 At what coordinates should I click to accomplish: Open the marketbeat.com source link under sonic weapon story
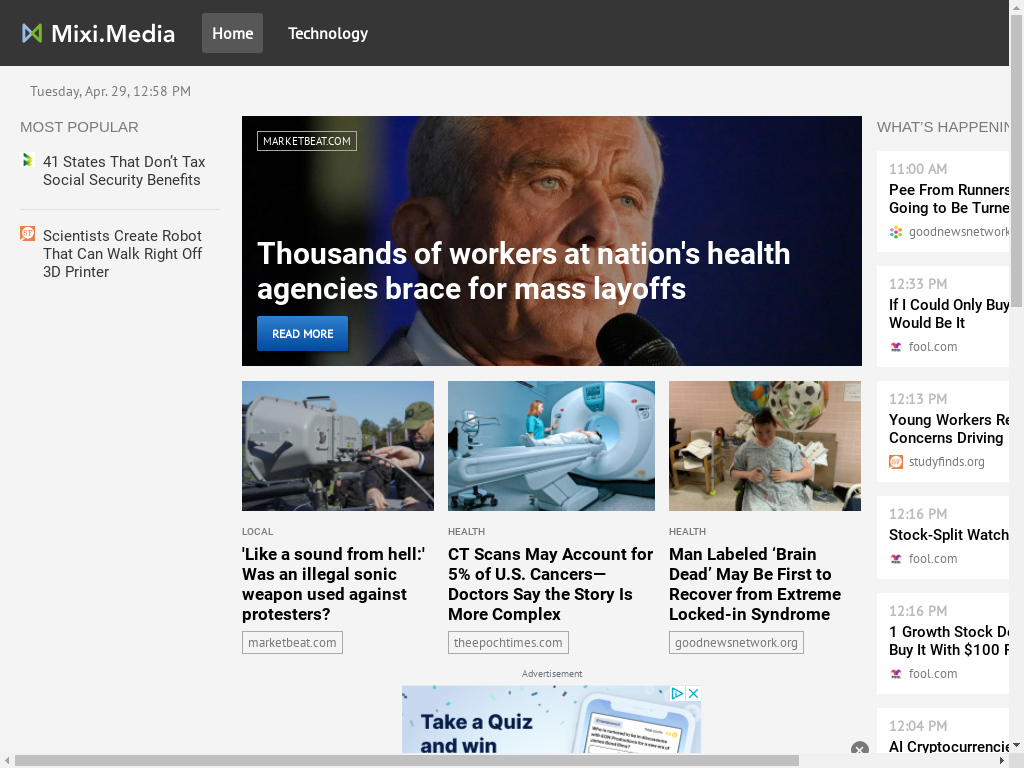click(292, 643)
